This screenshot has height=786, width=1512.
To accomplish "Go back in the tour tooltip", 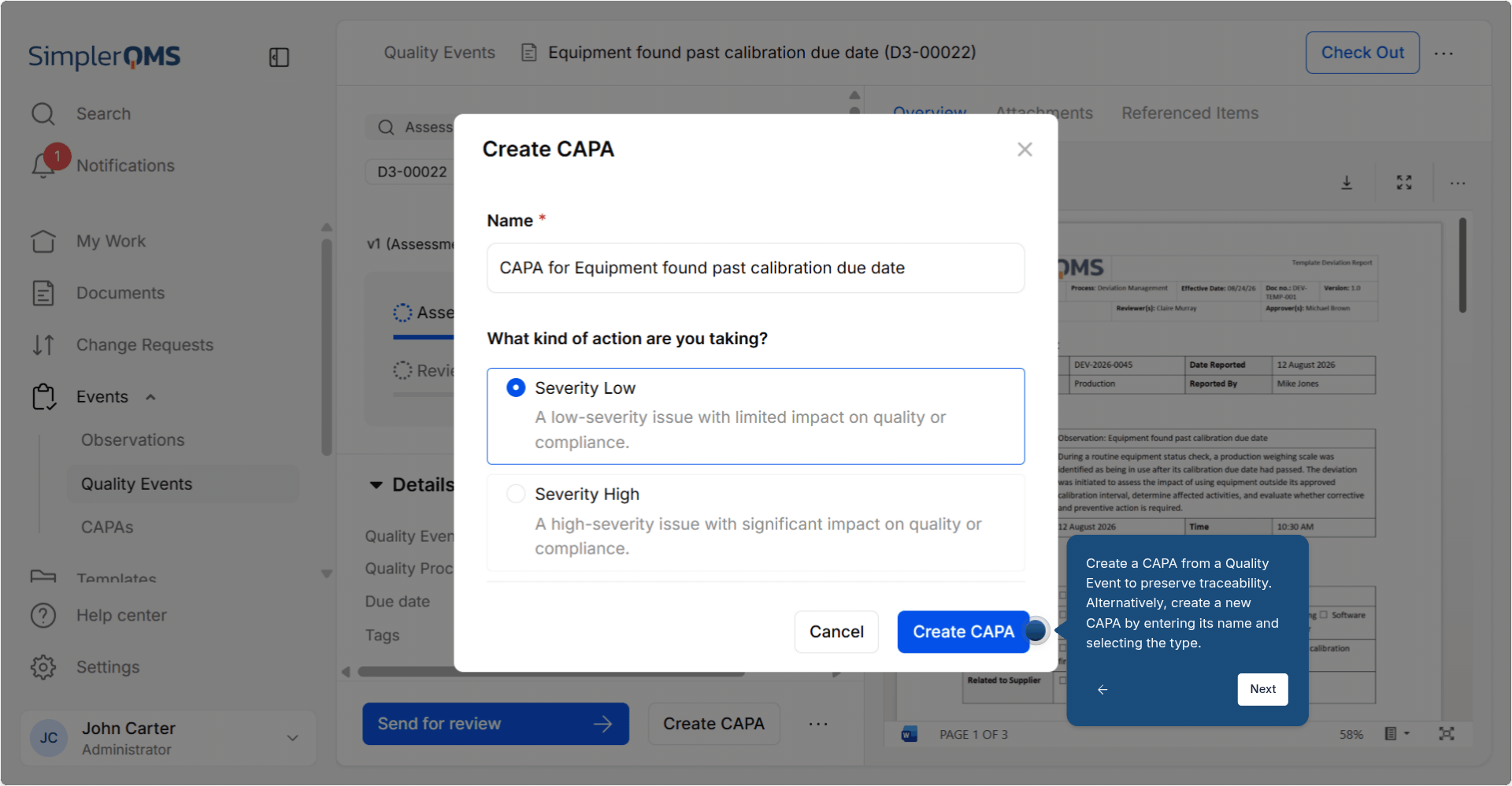I will tap(1102, 689).
